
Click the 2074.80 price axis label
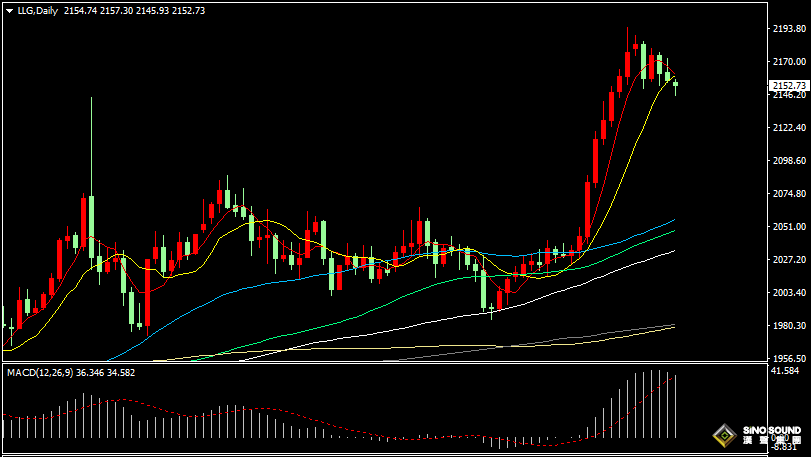788,194
